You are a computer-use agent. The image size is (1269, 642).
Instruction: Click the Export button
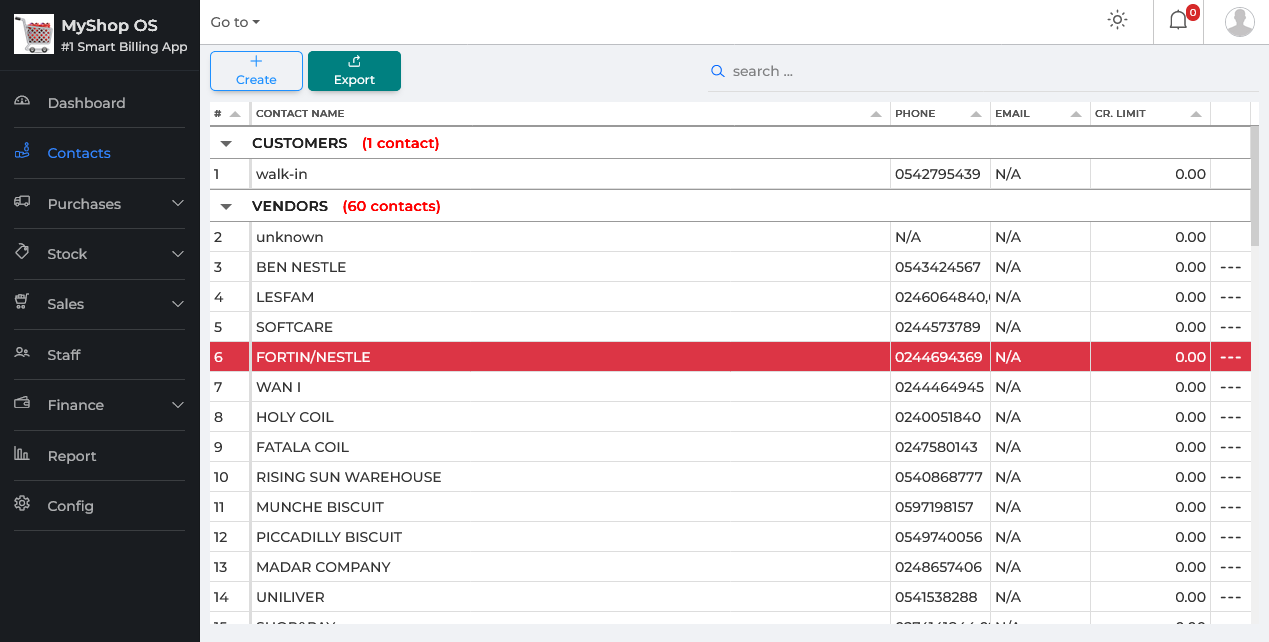(354, 71)
